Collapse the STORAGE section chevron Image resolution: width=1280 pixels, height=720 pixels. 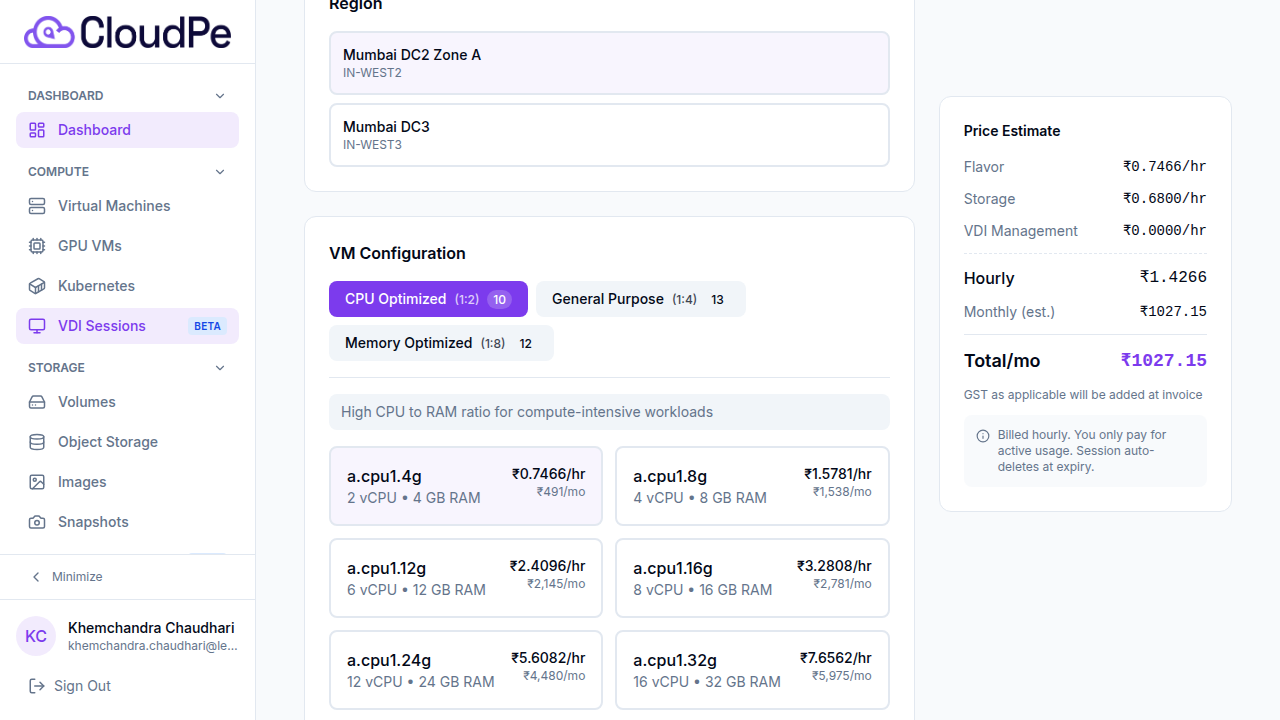(220, 368)
